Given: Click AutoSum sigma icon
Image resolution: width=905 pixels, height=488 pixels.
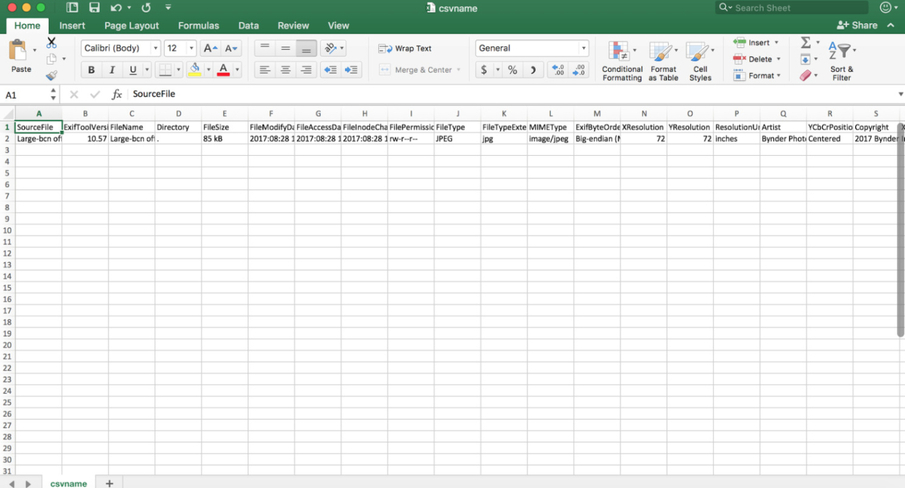Looking at the screenshot, I should [806, 42].
